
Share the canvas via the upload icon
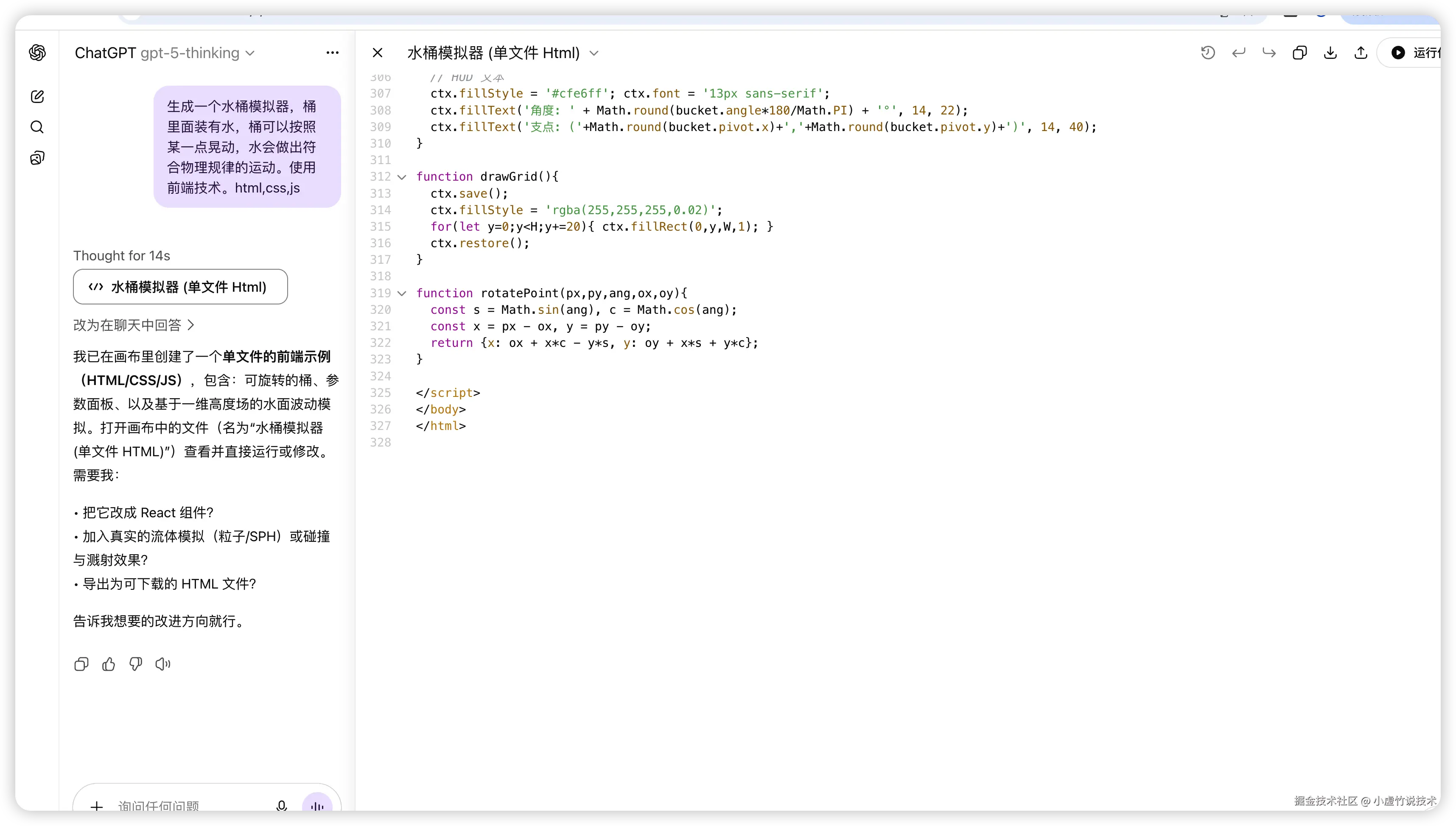point(1361,53)
